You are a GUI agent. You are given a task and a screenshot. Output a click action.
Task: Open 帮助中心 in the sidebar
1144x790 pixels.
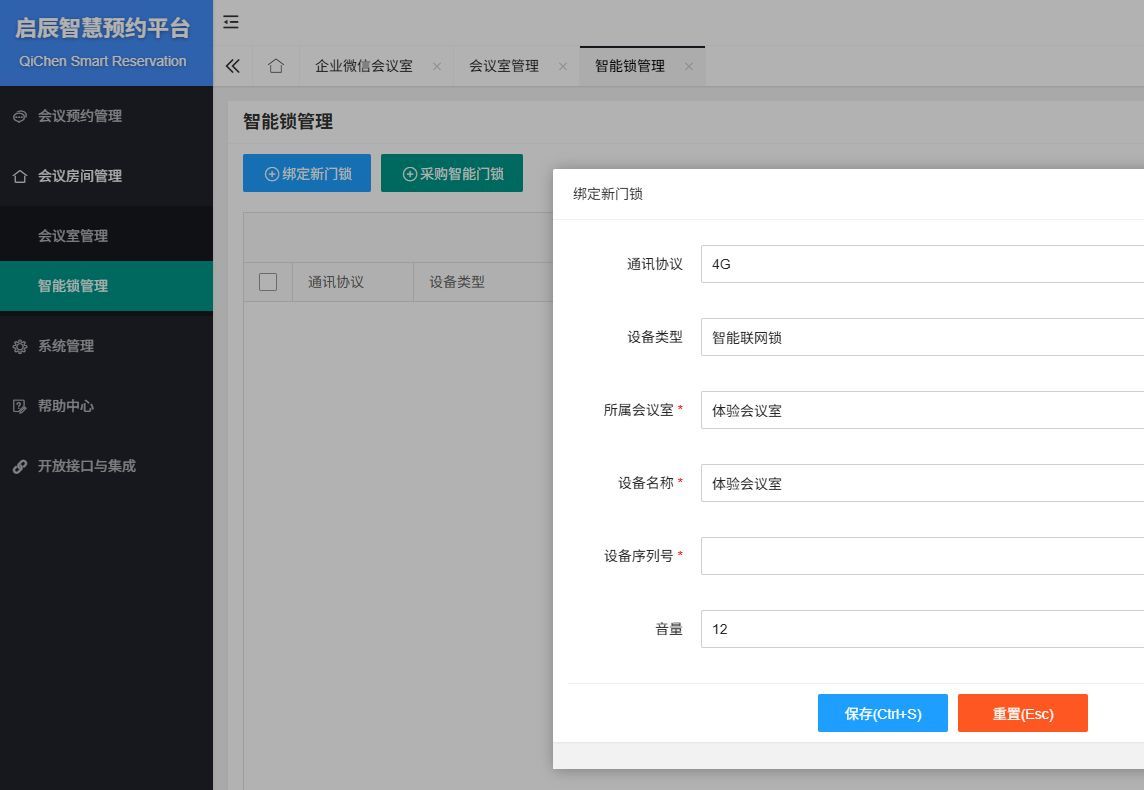66,406
